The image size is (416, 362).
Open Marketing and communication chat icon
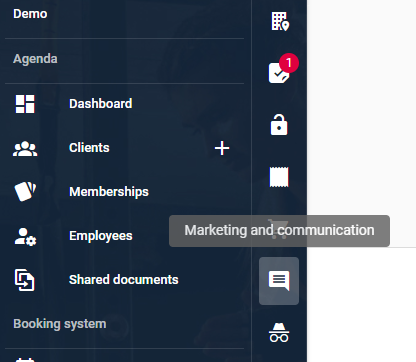[279, 281]
